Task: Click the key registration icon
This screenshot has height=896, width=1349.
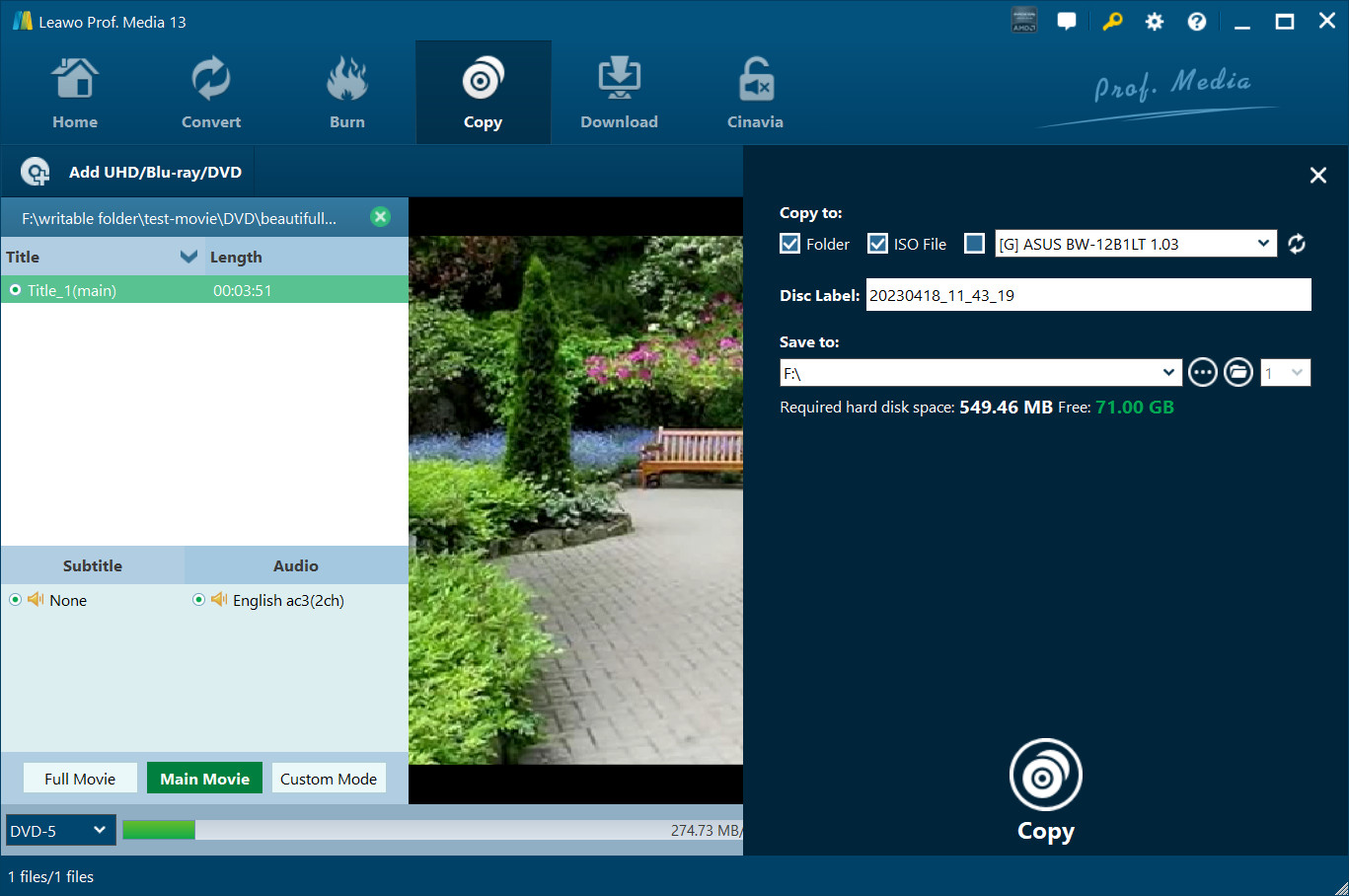Action: (1112, 22)
